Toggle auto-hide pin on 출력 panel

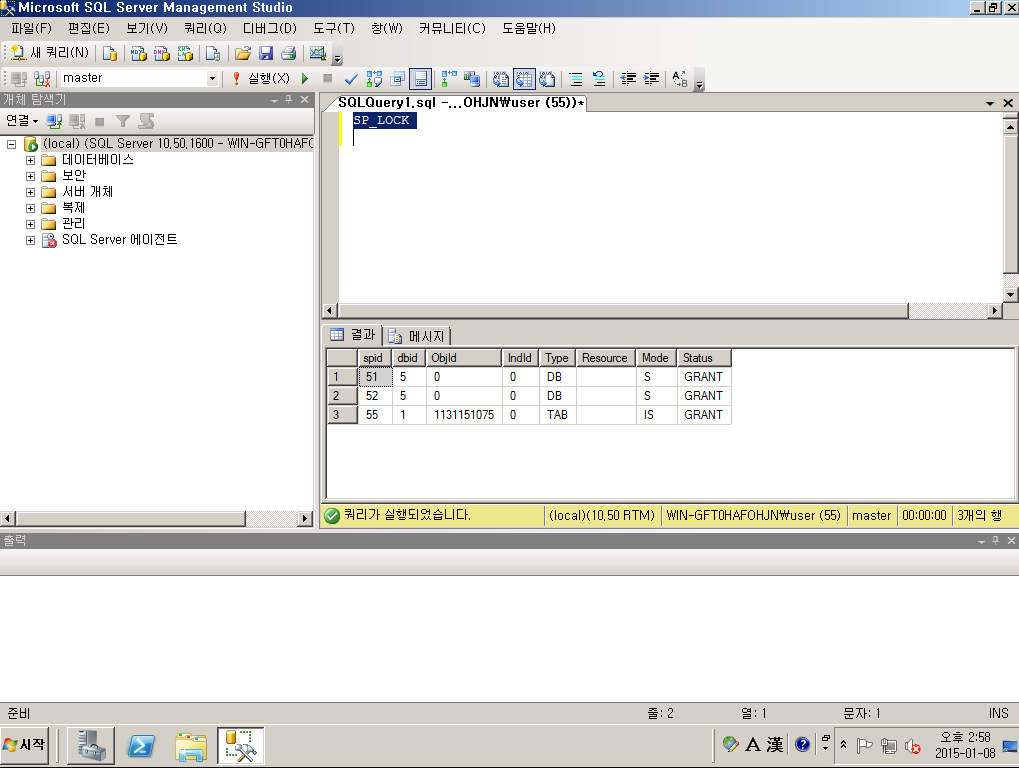pos(996,541)
